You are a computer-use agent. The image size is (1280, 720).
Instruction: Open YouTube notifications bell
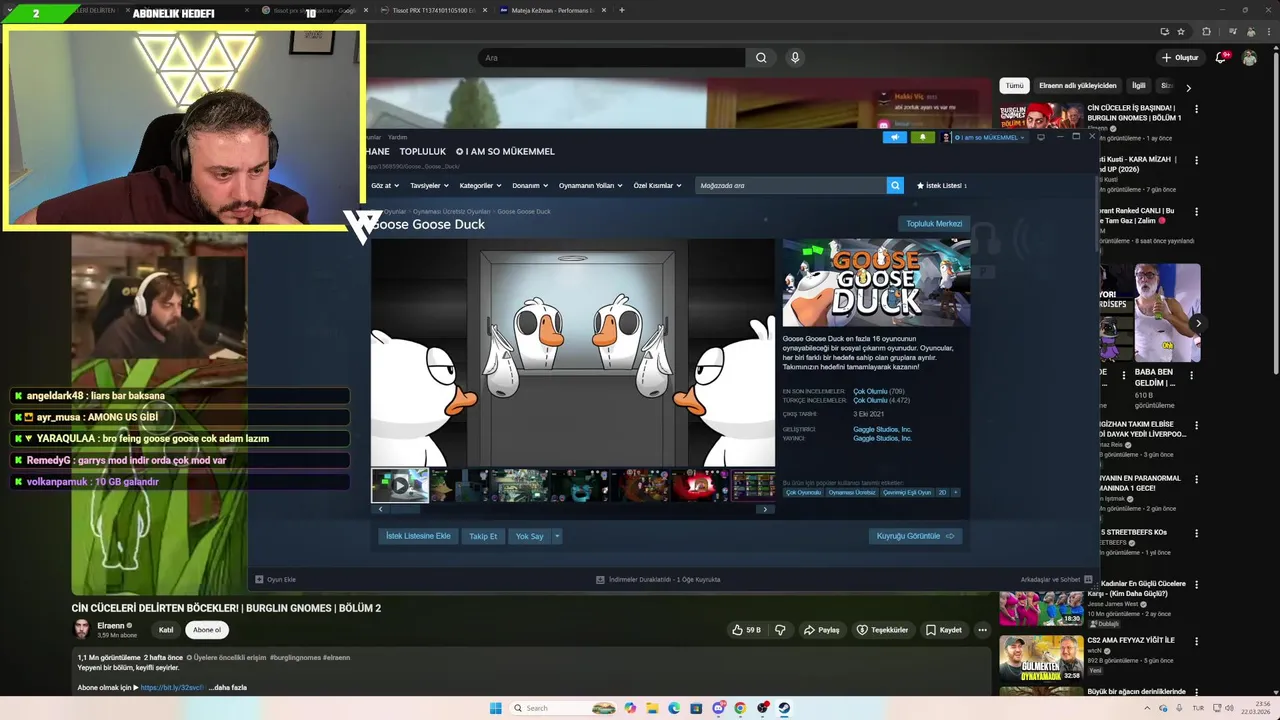(x=1220, y=58)
